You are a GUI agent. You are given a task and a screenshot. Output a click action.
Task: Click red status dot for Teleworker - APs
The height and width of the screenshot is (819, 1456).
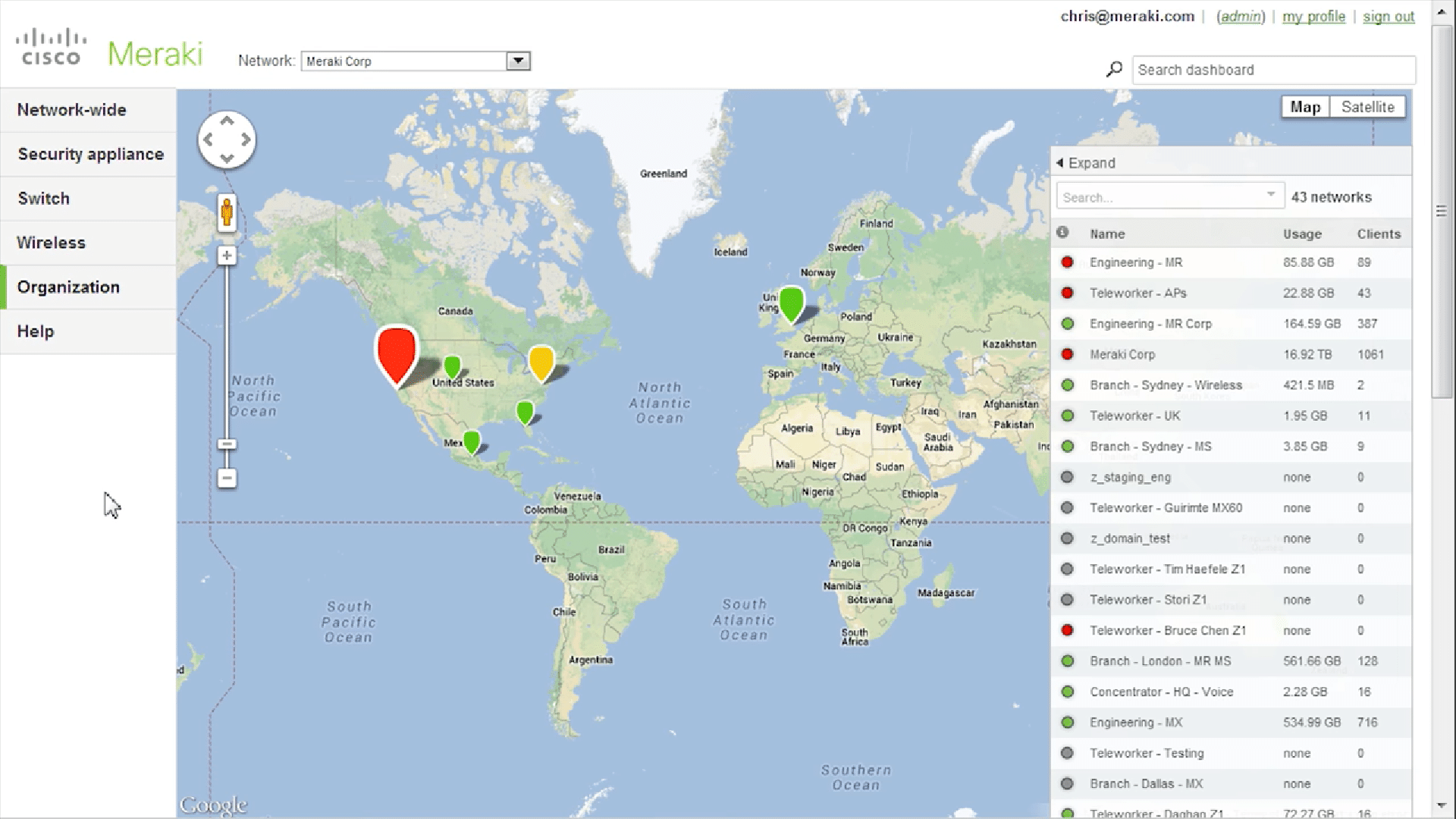tap(1067, 293)
